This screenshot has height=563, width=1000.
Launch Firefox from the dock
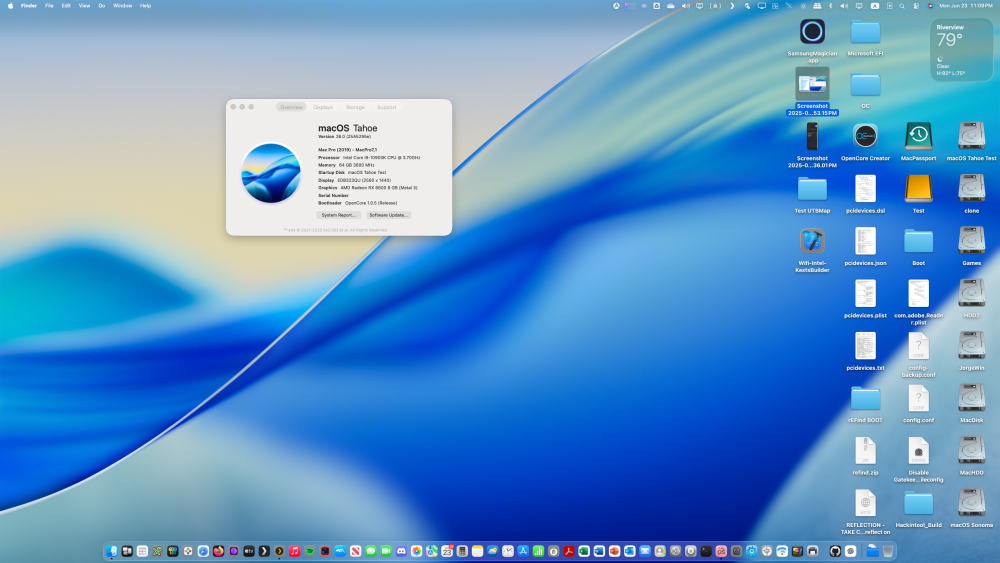218,551
